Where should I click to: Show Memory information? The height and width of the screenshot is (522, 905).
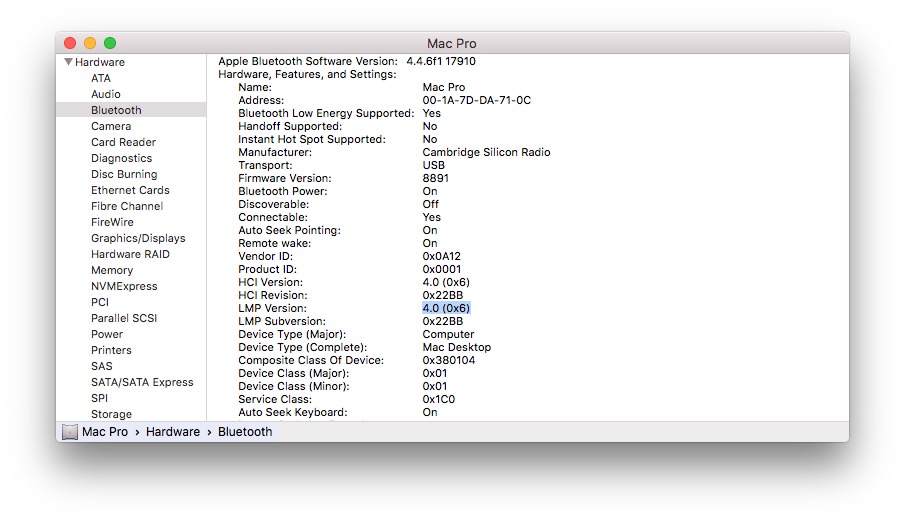pyautogui.click(x=112, y=270)
